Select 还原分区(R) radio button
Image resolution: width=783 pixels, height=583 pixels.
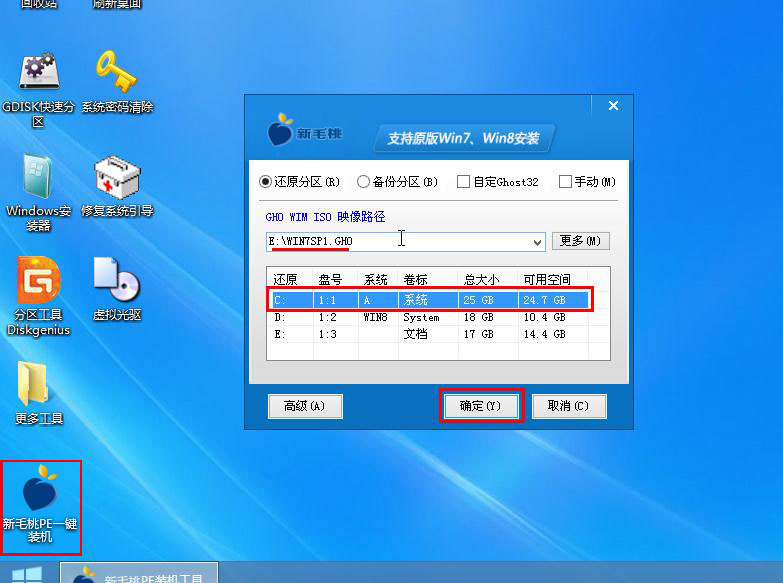pos(300,182)
